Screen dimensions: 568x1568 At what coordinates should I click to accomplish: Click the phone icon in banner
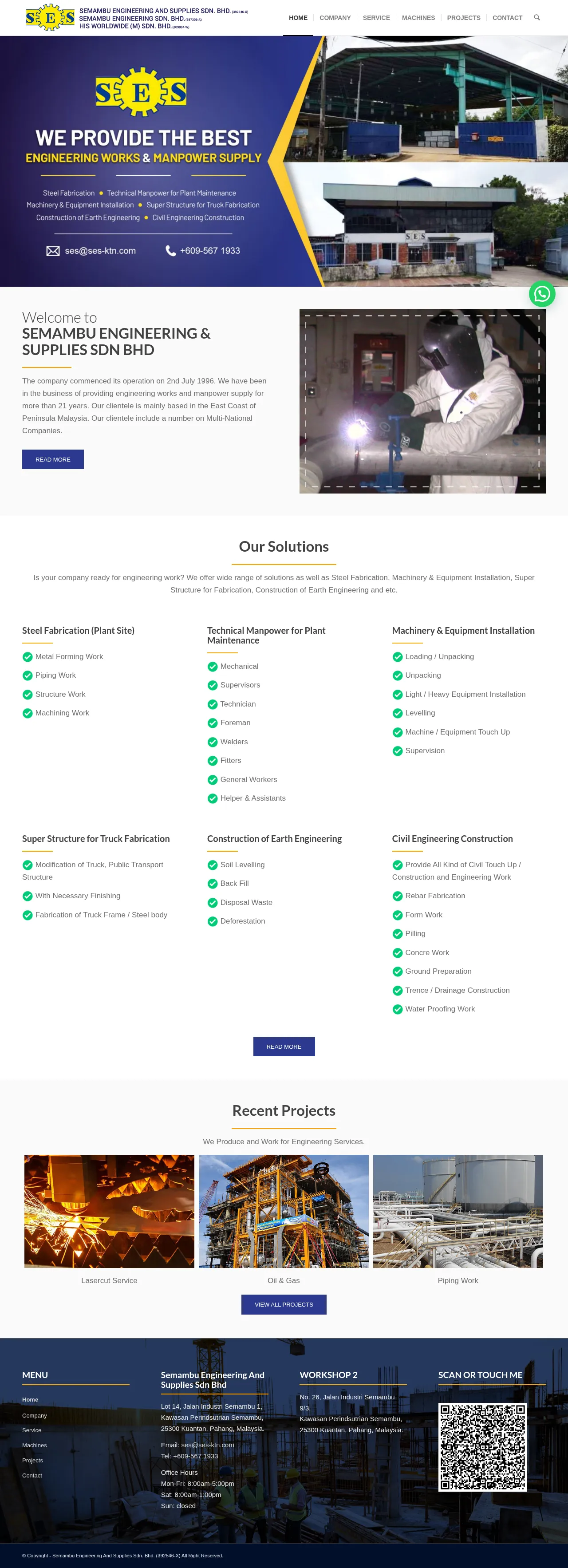click(x=170, y=251)
